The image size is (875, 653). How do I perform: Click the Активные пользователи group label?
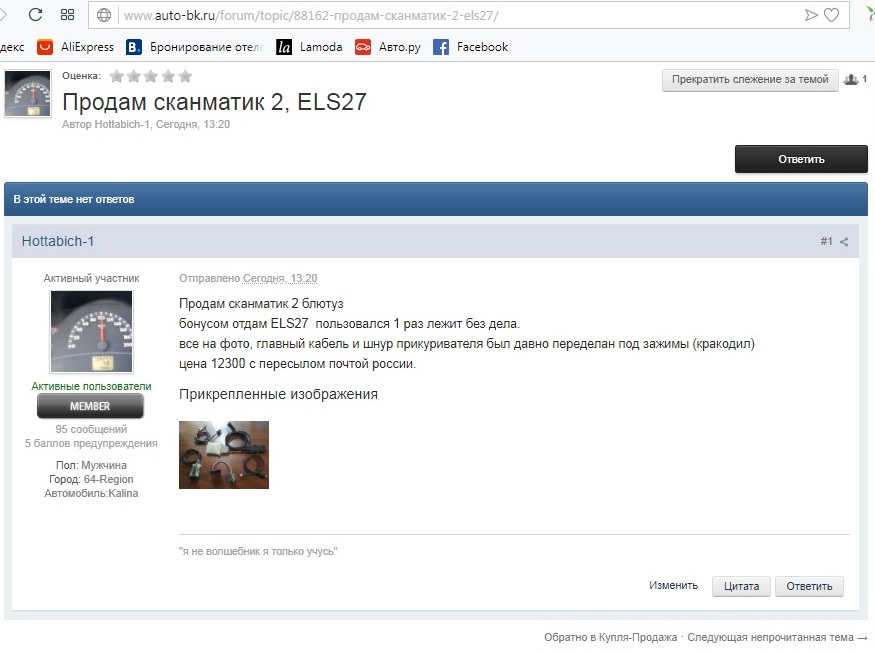coord(91,386)
